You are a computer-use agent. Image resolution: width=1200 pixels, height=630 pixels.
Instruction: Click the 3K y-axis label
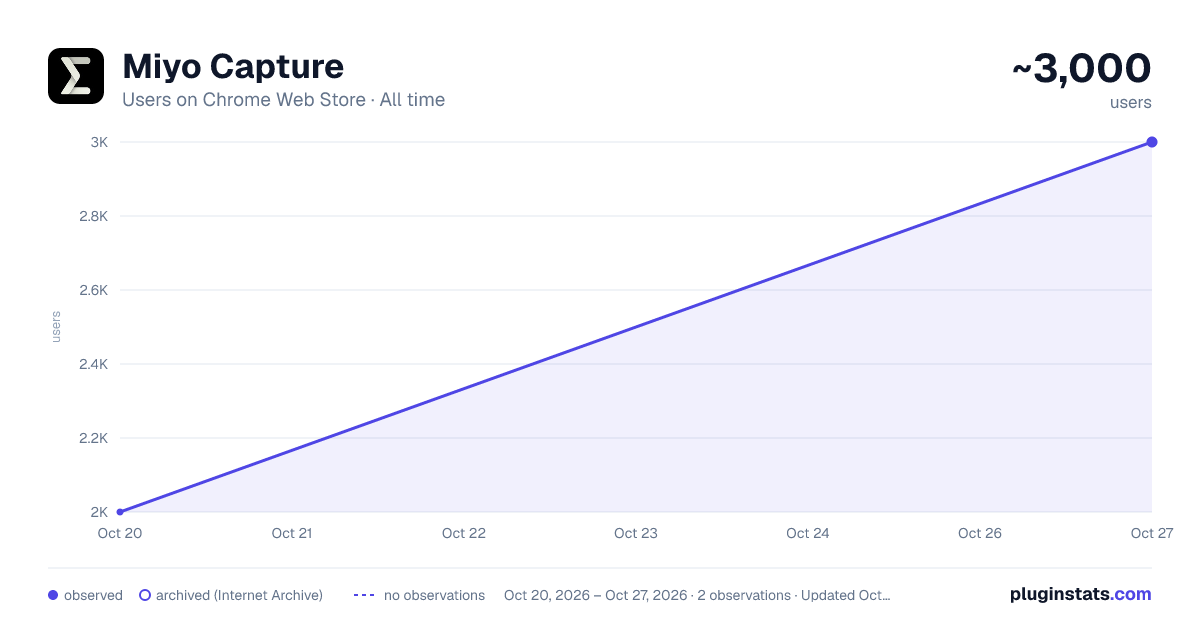(99, 142)
